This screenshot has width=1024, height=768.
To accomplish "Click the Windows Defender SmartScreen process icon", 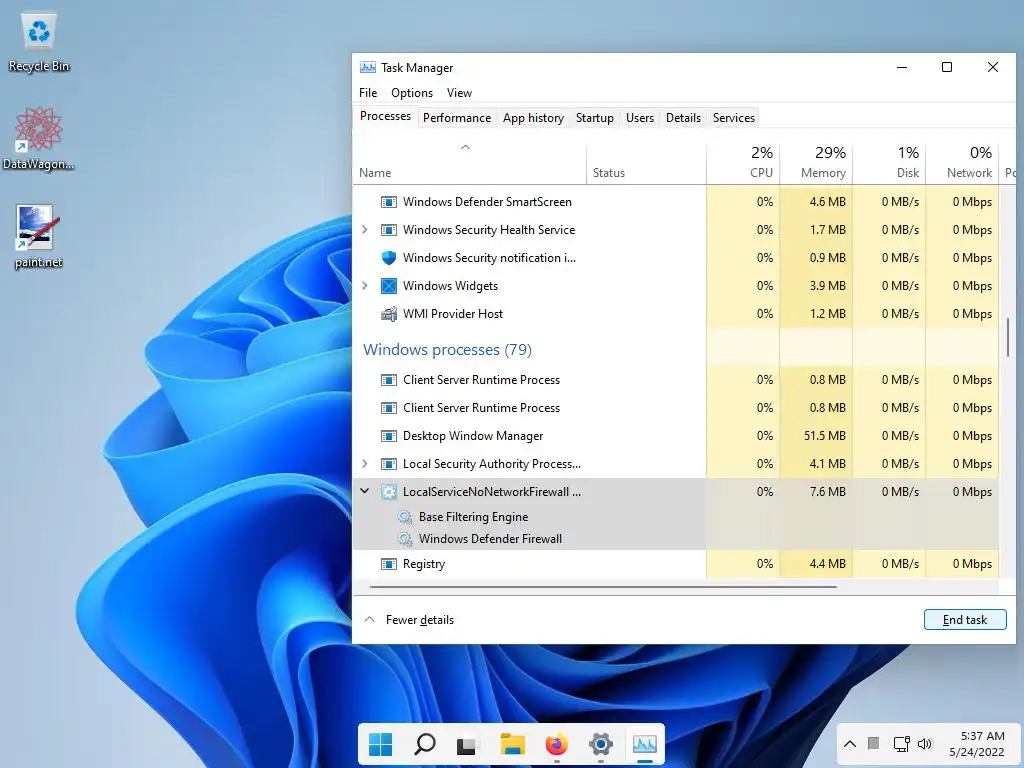I will [389, 202].
